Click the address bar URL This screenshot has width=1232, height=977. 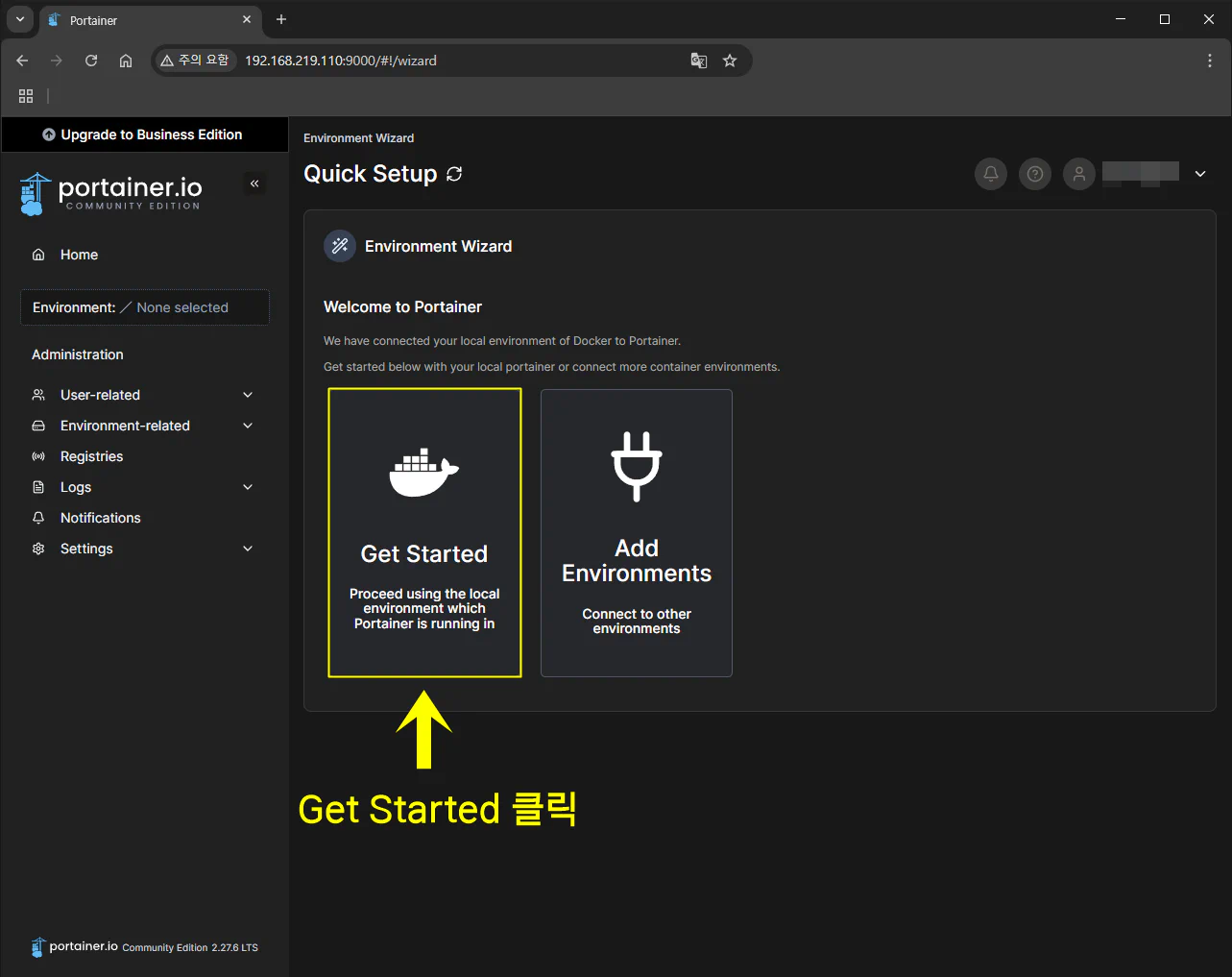(341, 61)
